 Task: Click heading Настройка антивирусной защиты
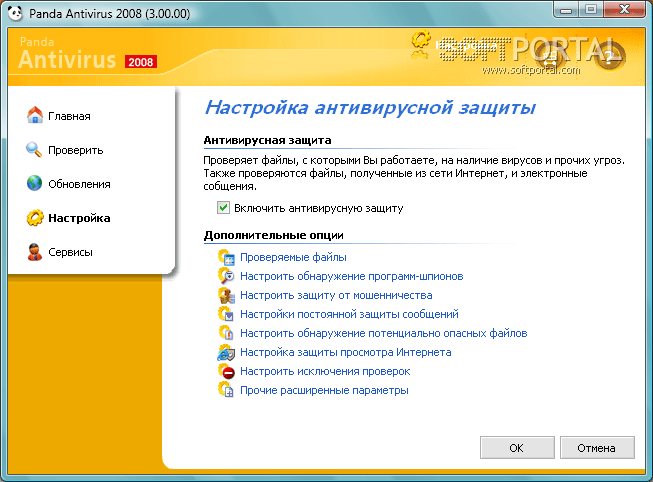[x=370, y=107]
